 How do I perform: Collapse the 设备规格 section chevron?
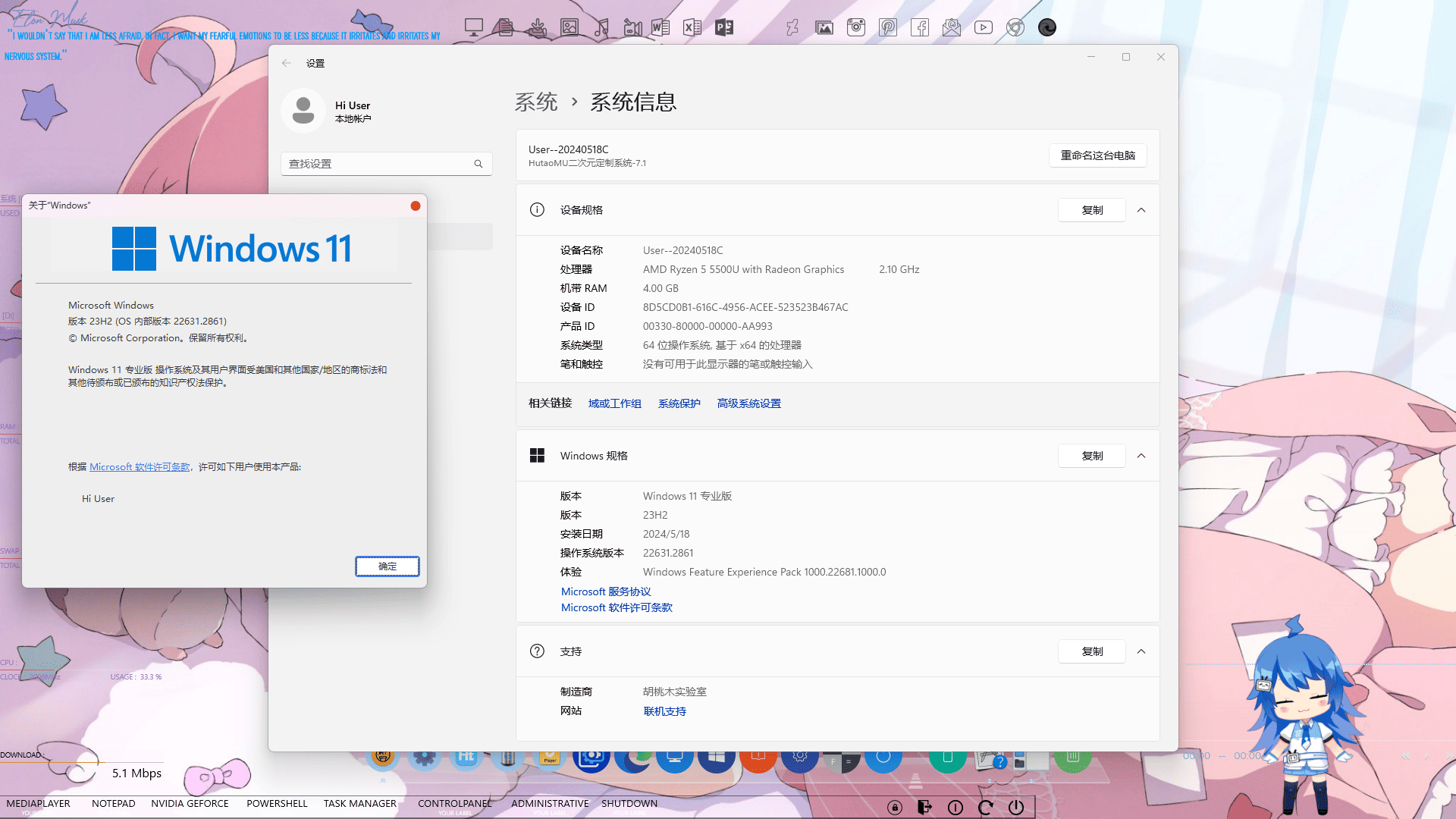pyautogui.click(x=1141, y=210)
